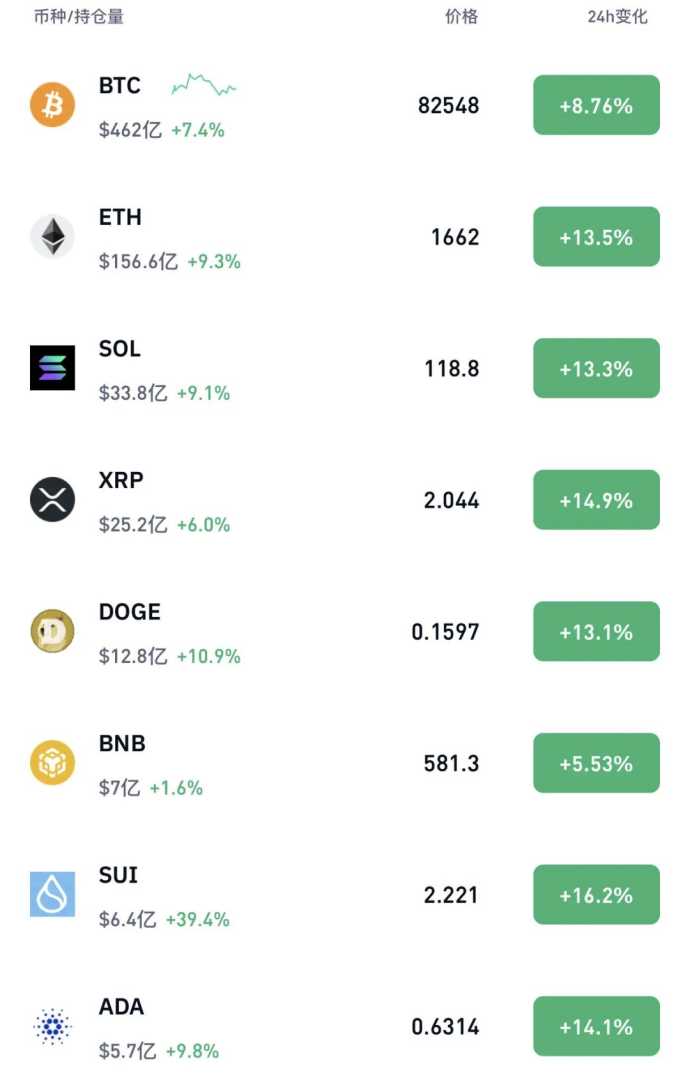This screenshot has height=1080, width=690.
Task: Toggle the SOL +13.3% change badge
Action: click(596, 369)
